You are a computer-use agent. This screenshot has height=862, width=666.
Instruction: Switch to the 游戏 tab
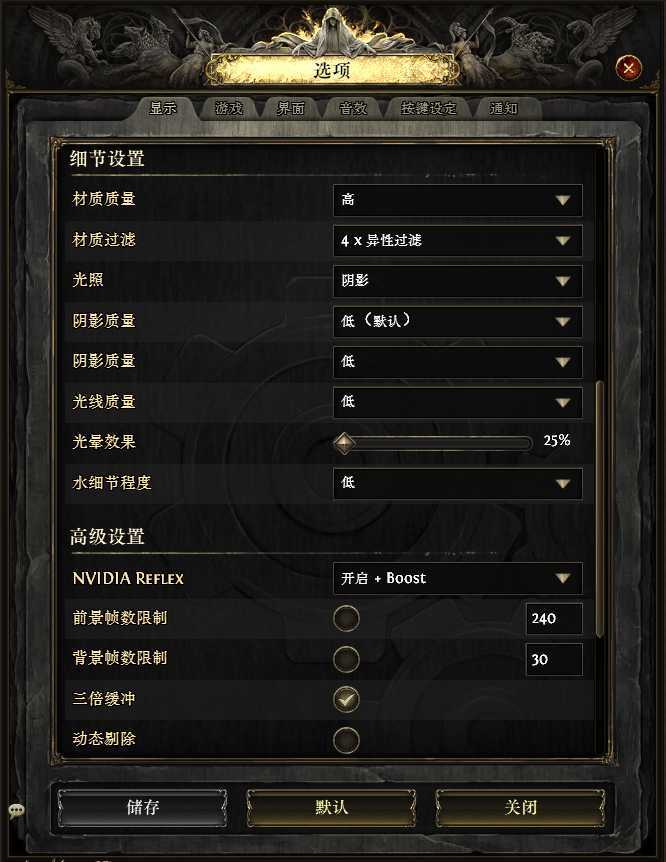pyautogui.click(x=229, y=108)
